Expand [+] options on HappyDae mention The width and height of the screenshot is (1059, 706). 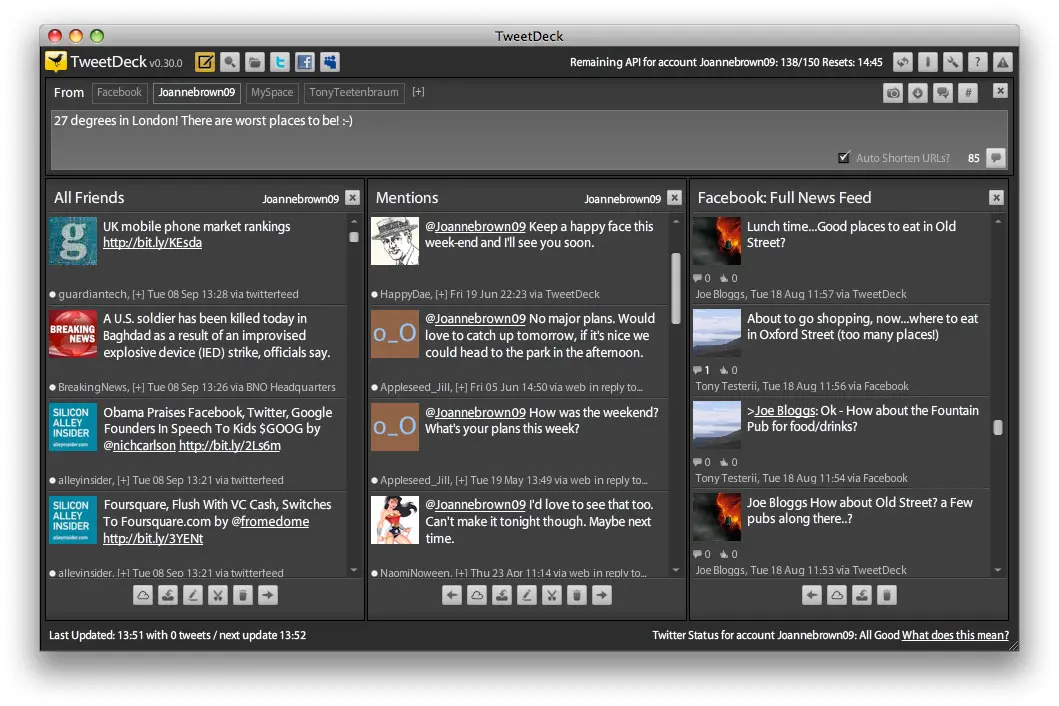point(441,295)
